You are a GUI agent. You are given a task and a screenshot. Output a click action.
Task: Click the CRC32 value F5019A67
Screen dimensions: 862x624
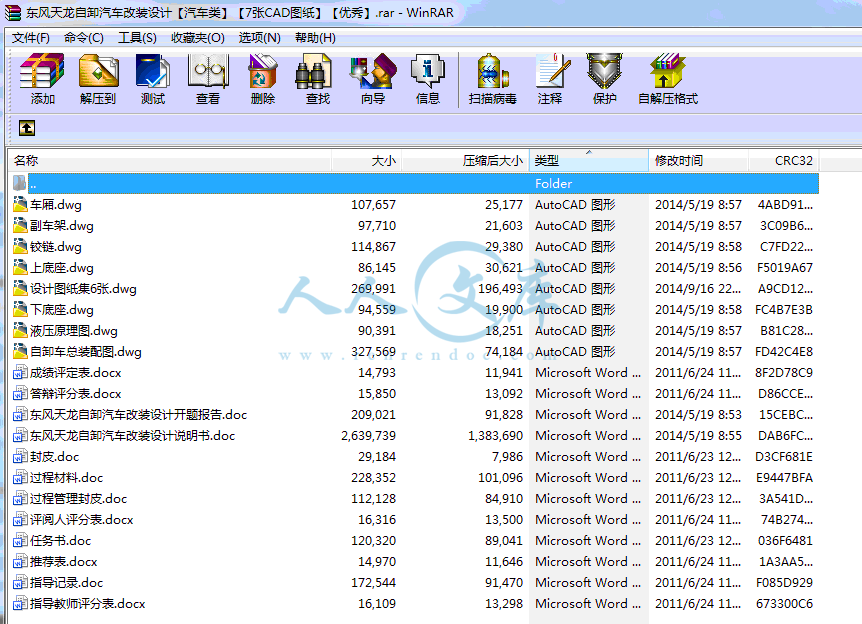[x=784, y=268]
